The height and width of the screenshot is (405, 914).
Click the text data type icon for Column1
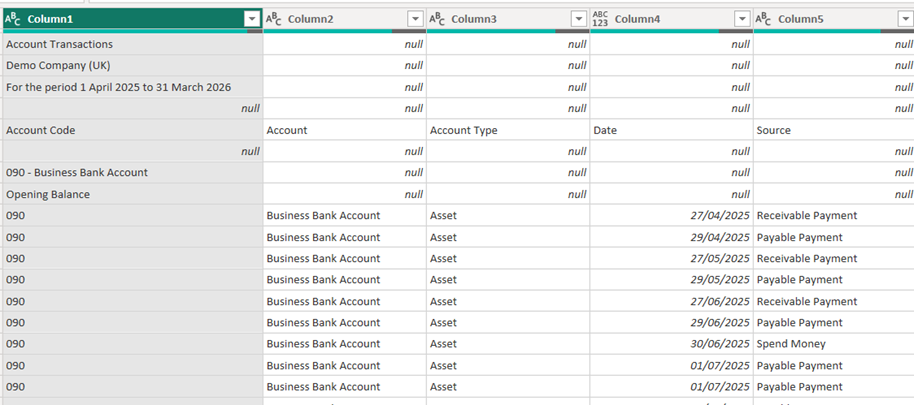click(x=14, y=19)
